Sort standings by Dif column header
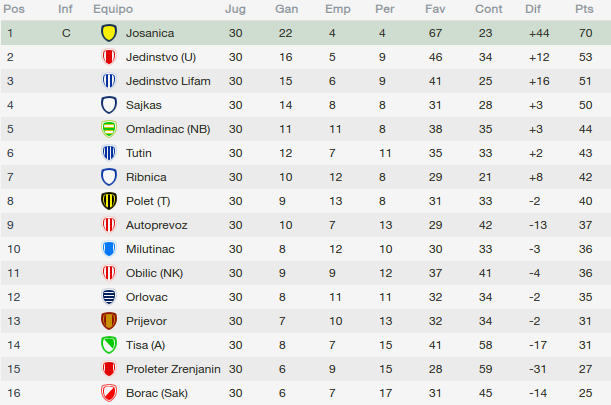 [533, 9]
